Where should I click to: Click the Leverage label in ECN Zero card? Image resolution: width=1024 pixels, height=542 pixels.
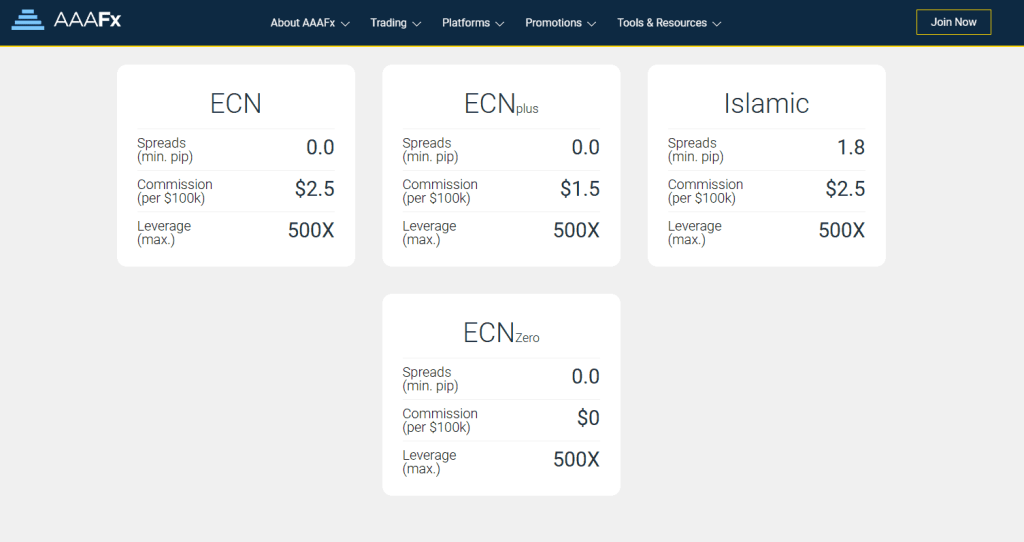point(429,462)
